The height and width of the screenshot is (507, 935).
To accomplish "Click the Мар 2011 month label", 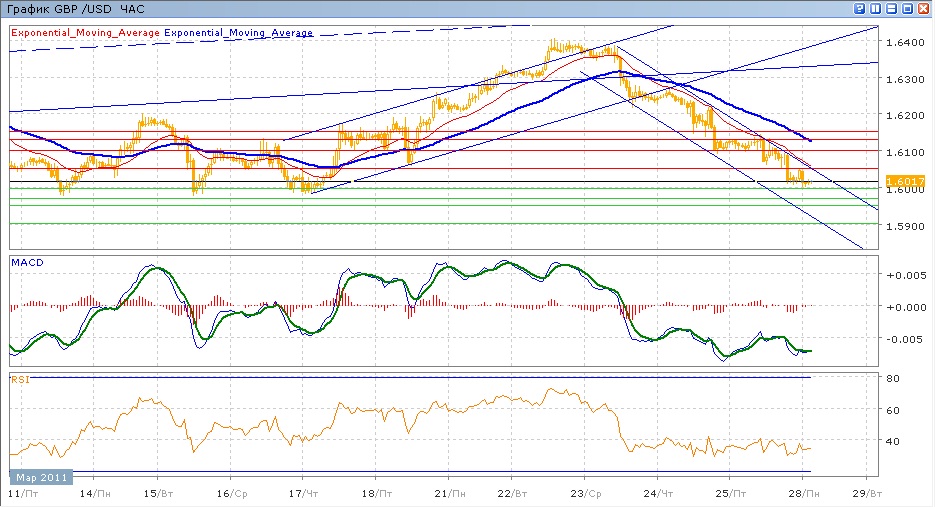I will pos(41,478).
